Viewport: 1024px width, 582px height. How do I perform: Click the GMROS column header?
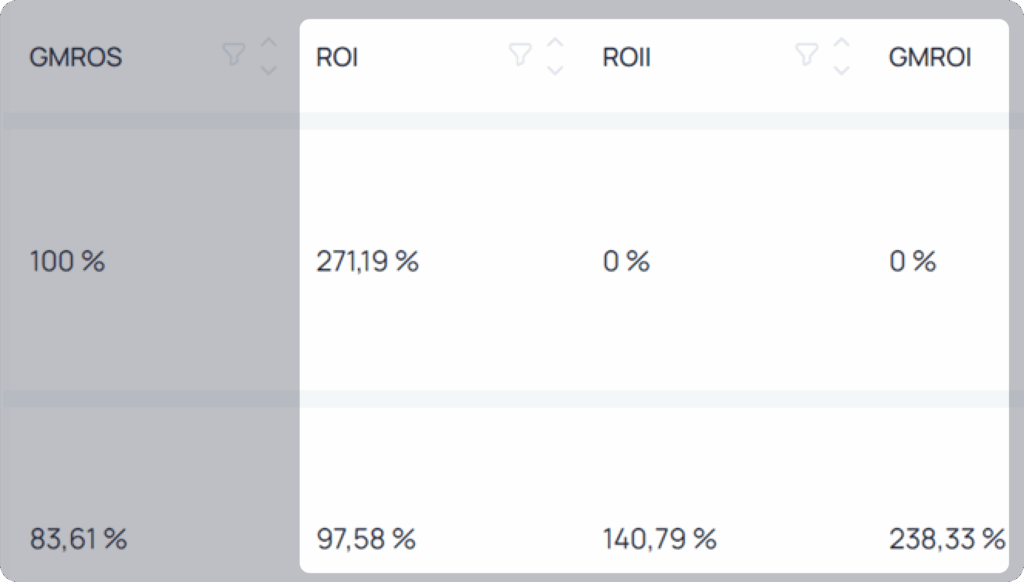click(x=76, y=57)
